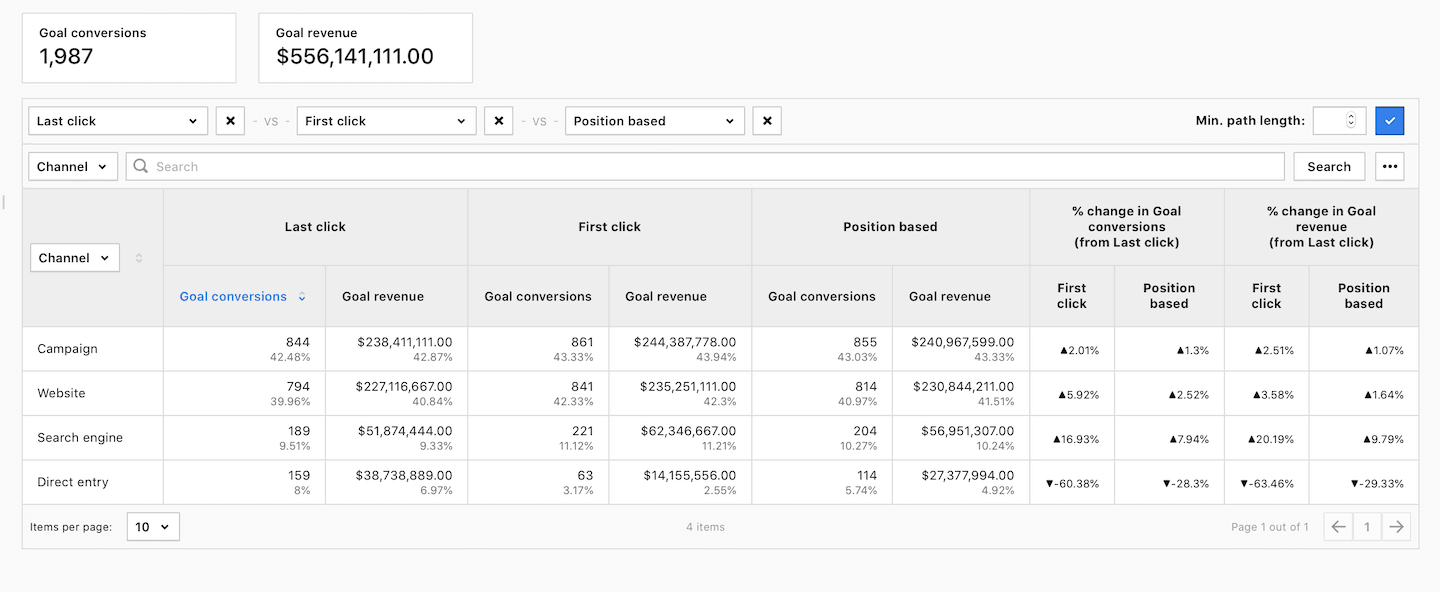Screen dimensions: 1440x592
Task: Sort by the Goal conversions column header link
Action: [233, 296]
